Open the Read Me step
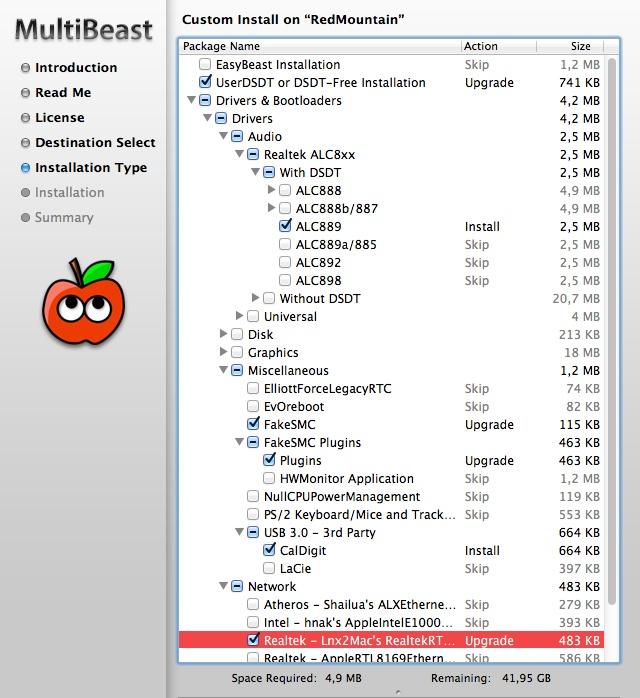 tap(63, 93)
